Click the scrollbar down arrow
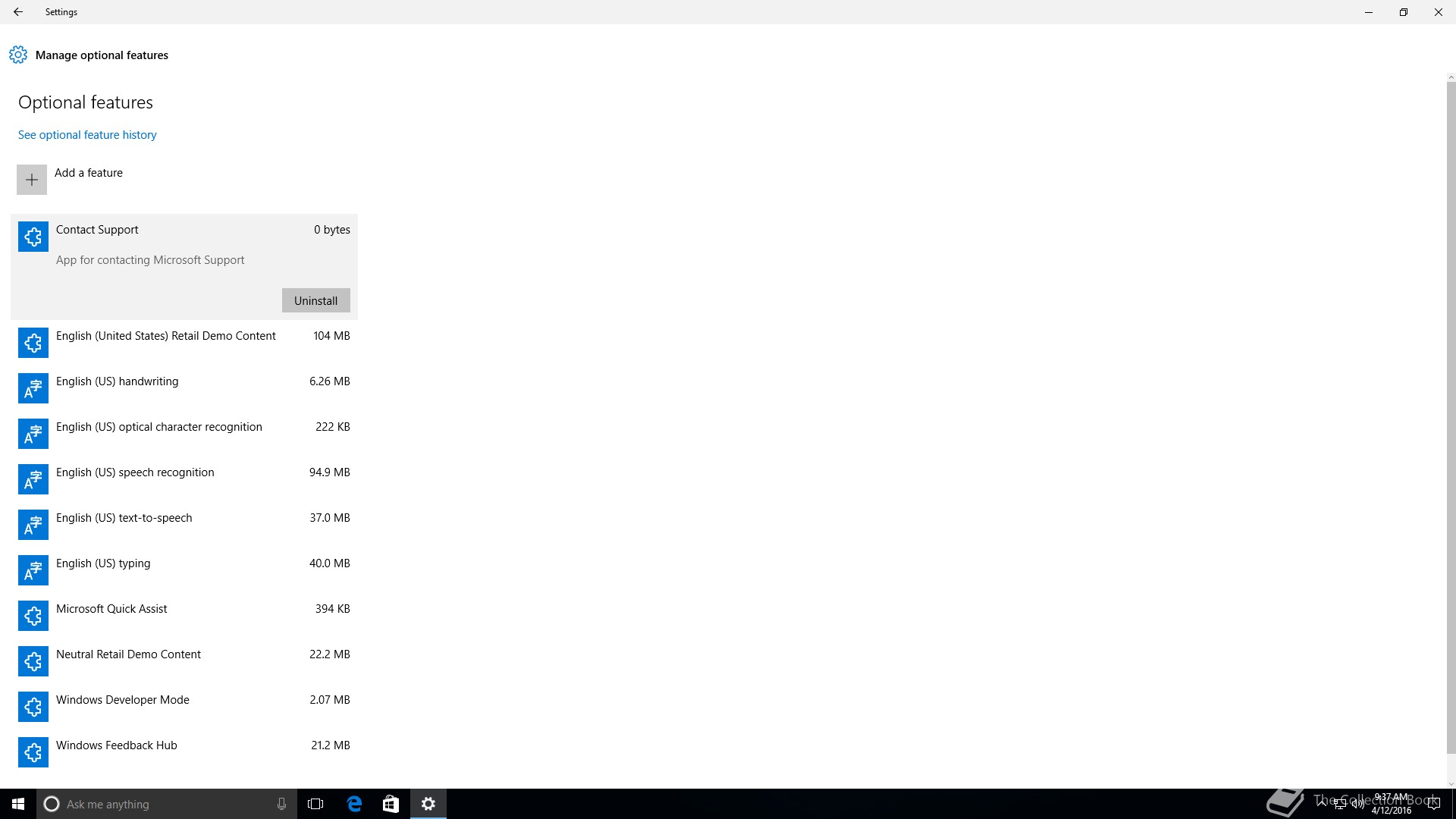 coord(1451,784)
